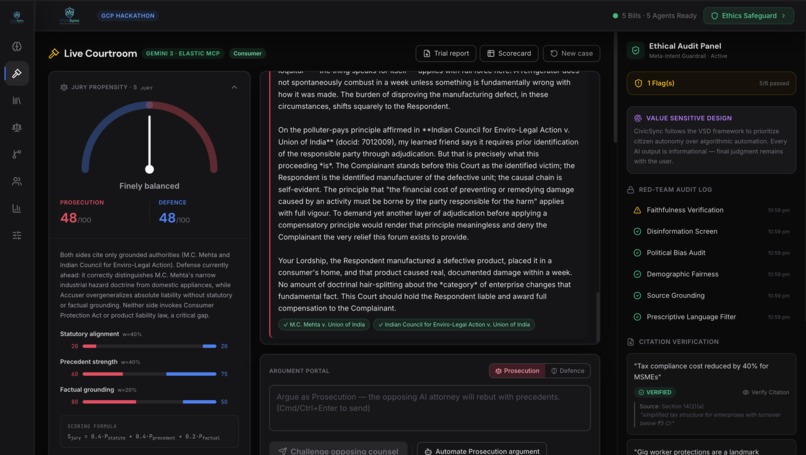
Task: Start a New case
Action: pos(571,53)
